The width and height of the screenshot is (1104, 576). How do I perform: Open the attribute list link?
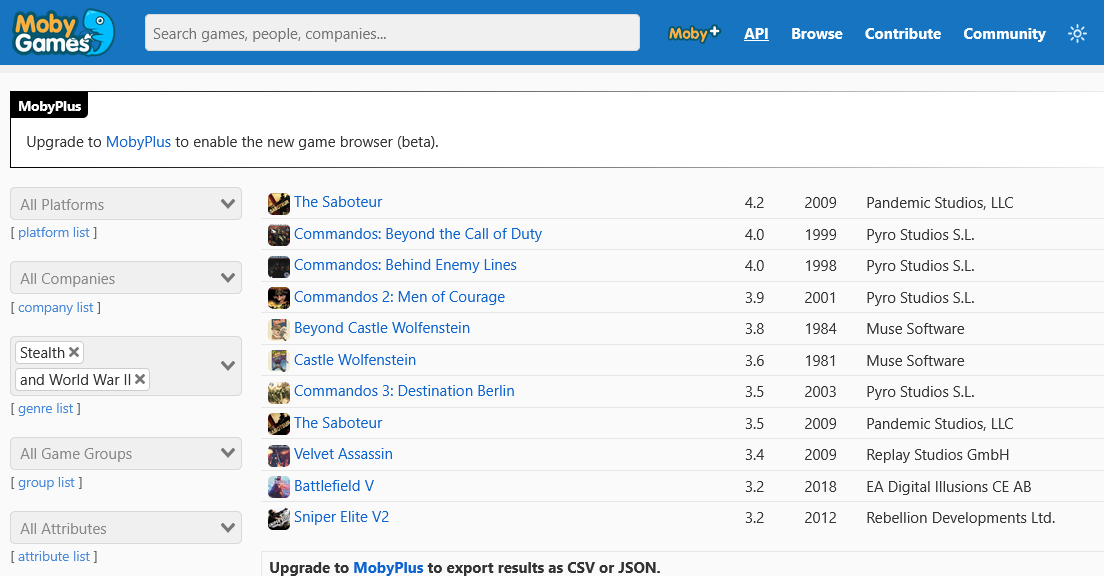tap(54, 556)
